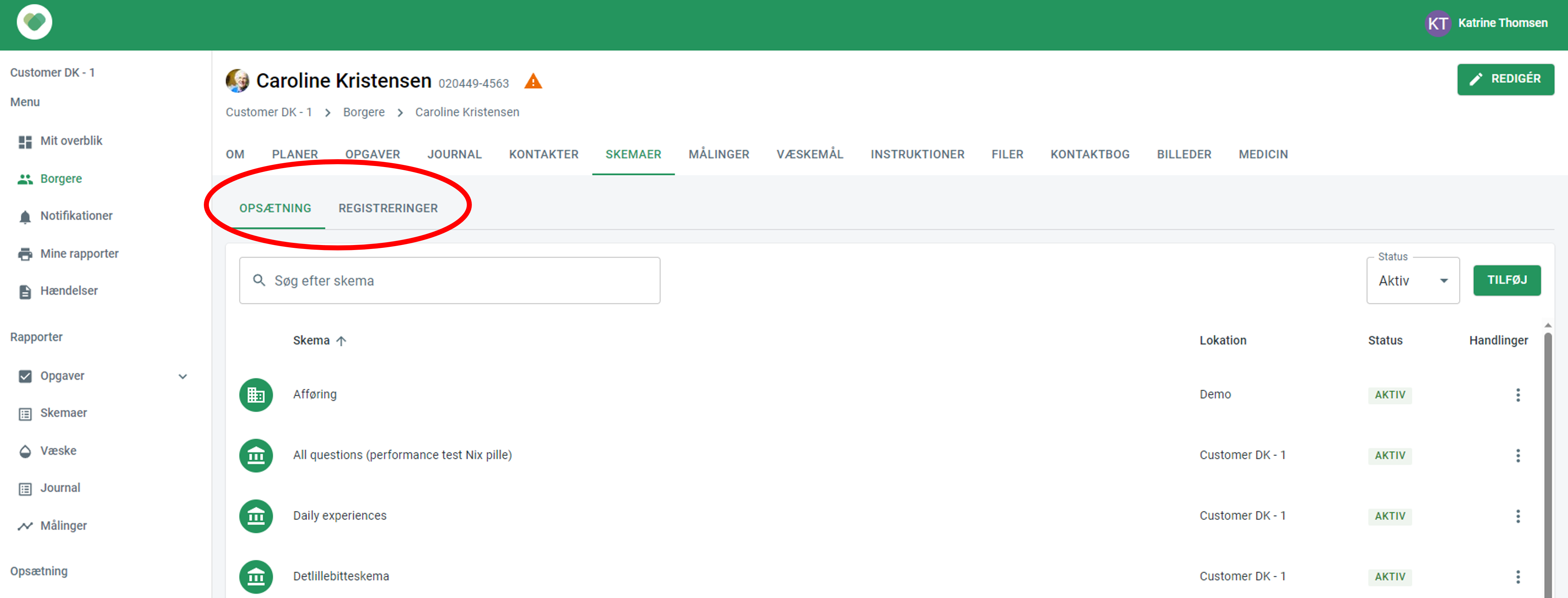The image size is (1568, 598).
Task: Click the Opgaver checkbox icon in Rapporter
Action: click(25, 376)
